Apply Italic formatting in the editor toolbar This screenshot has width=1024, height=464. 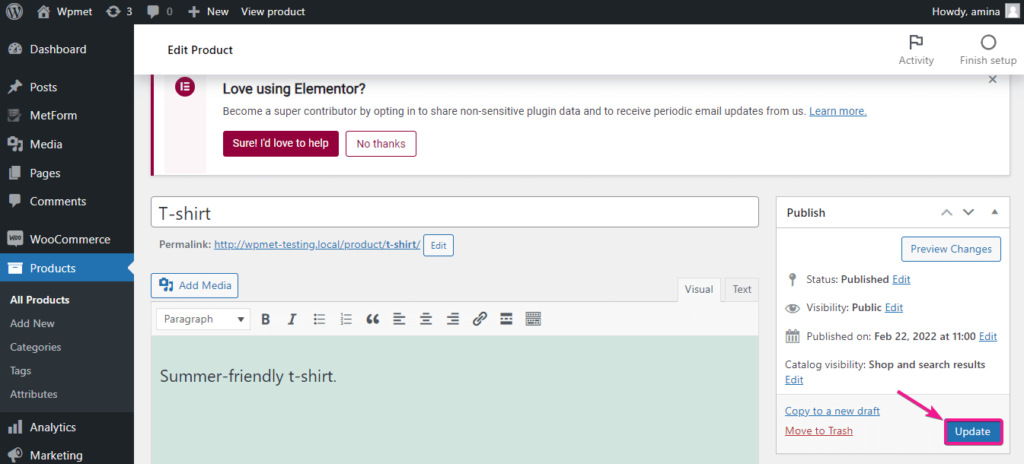[x=292, y=319]
